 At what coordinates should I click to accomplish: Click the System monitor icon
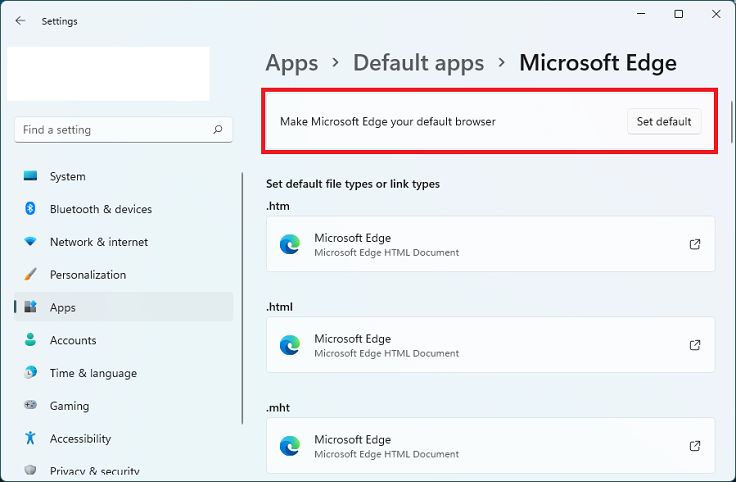click(31, 176)
